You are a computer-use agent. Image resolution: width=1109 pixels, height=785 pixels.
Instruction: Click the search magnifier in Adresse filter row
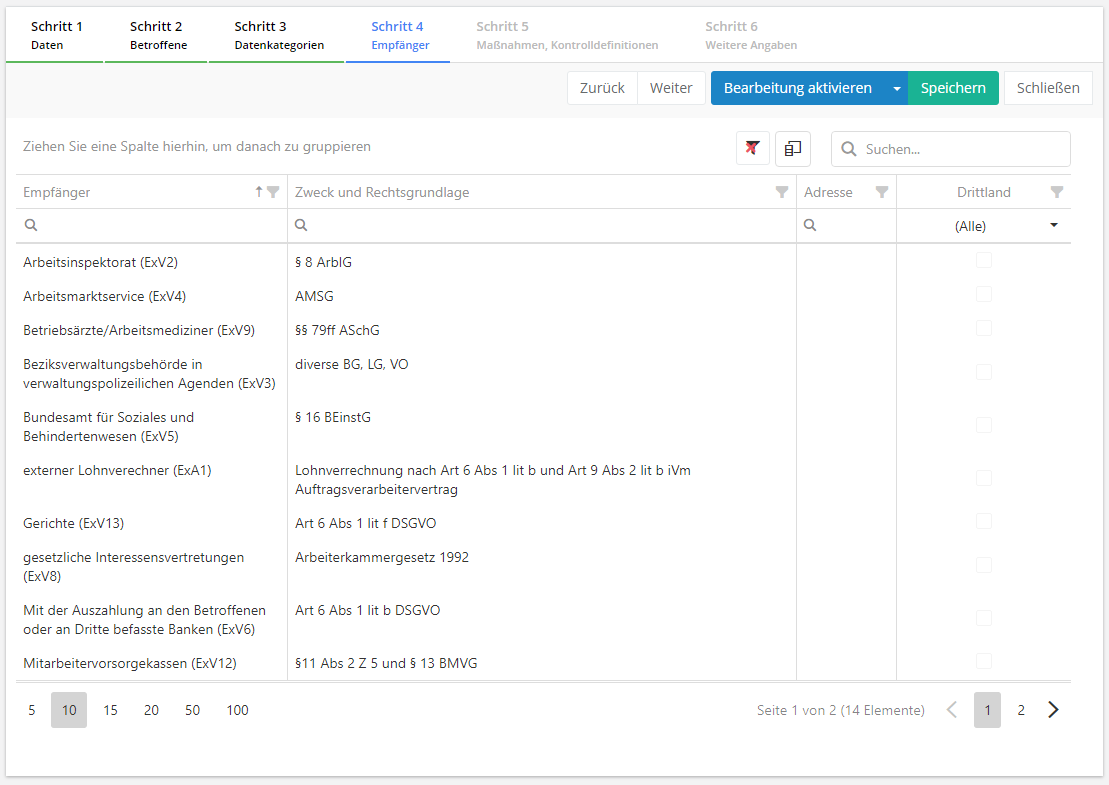pyautogui.click(x=810, y=226)
